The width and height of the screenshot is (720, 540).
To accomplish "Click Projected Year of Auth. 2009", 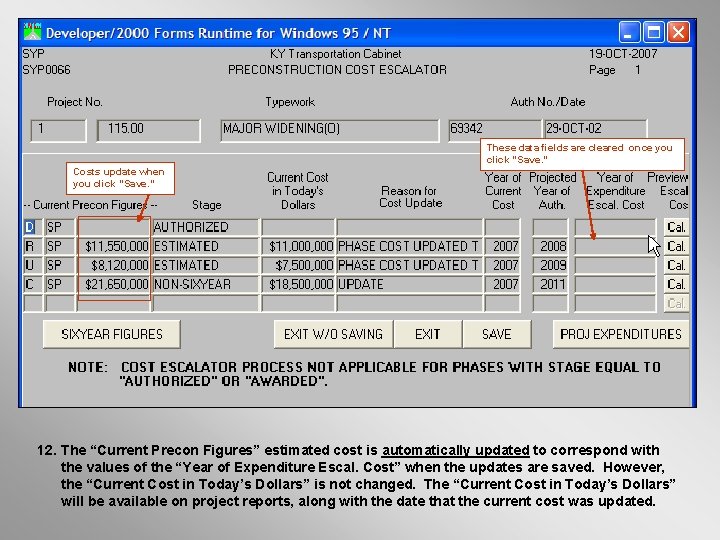I will [x=550, y=265].
